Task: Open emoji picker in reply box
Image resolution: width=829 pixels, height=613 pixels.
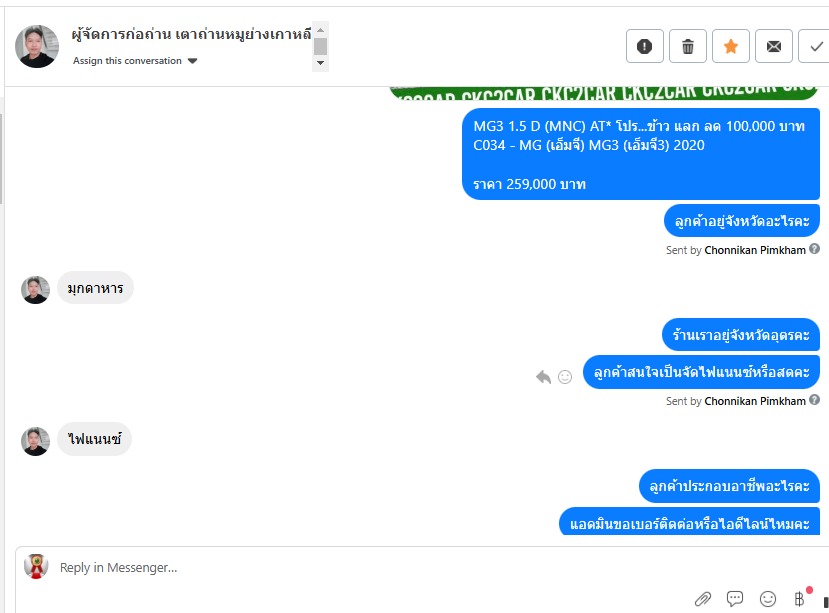Action: pyautogui.click(x=768, y=599)
